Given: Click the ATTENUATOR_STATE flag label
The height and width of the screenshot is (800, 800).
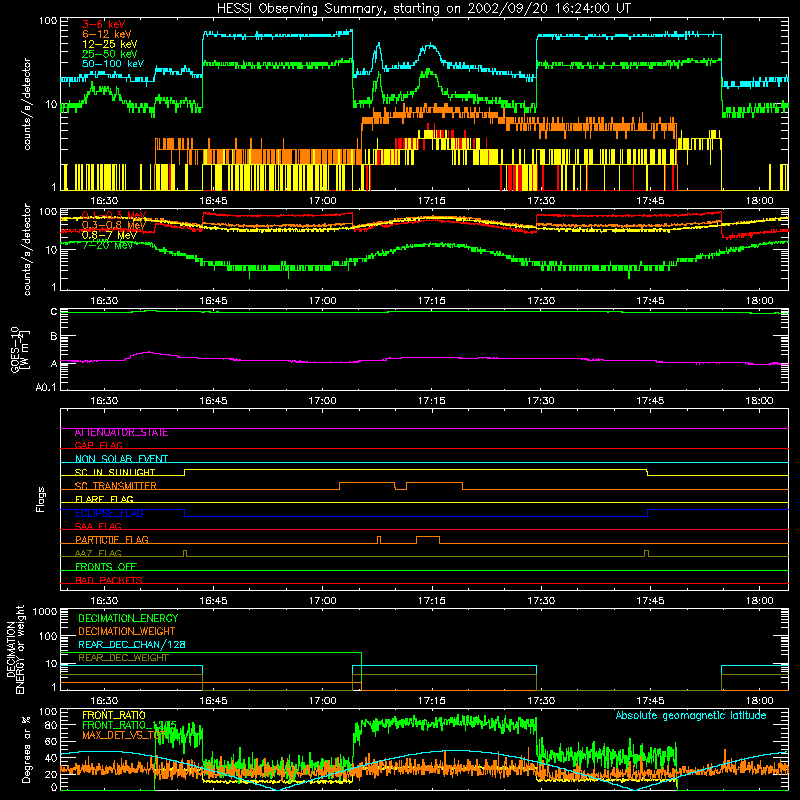Looking at the screenshot, I should (x=121, y=433).
